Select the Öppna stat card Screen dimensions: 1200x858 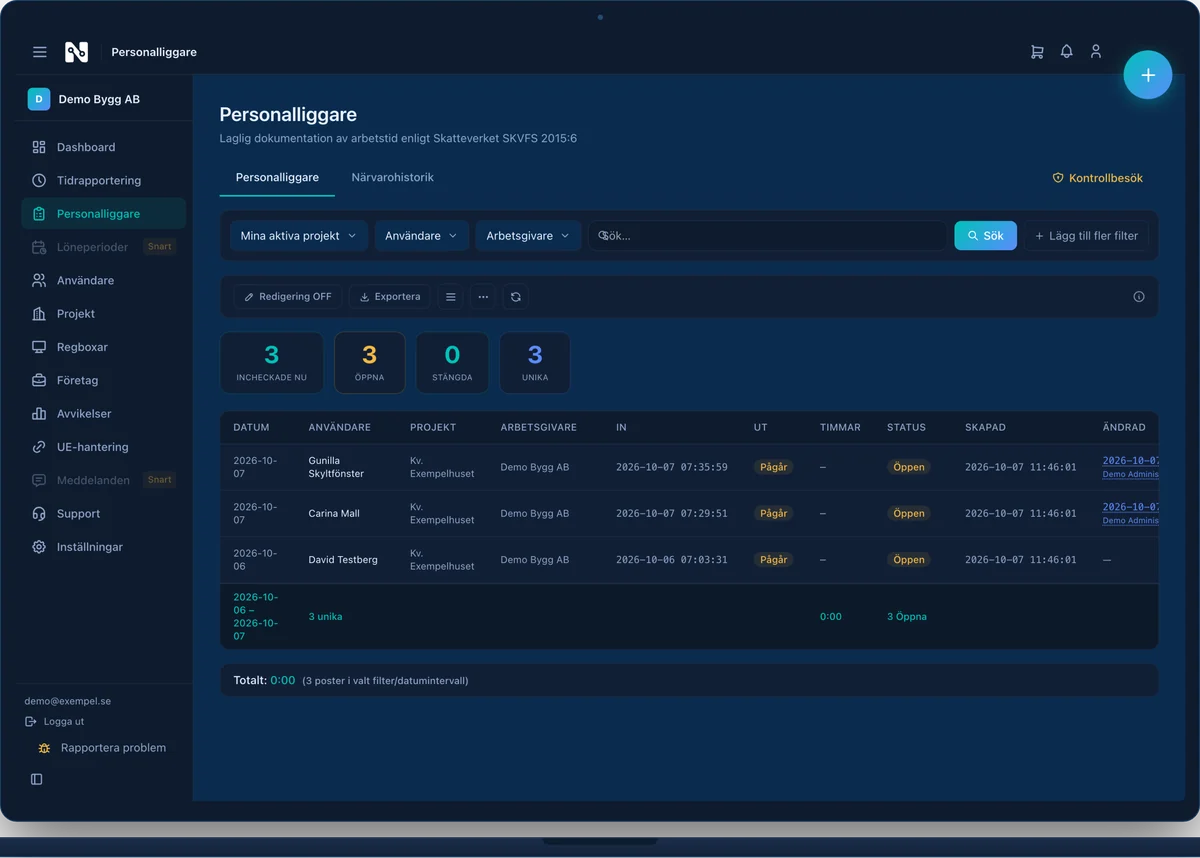pyautogui.click(x=369, y=363)
